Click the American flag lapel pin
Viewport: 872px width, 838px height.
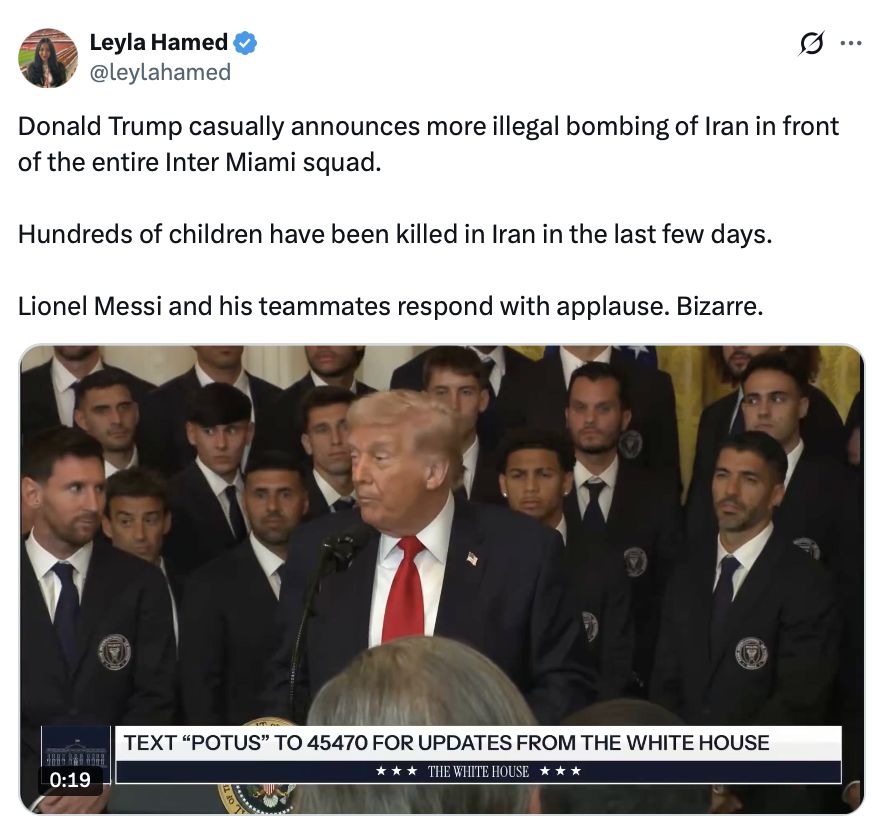(472, 558)
